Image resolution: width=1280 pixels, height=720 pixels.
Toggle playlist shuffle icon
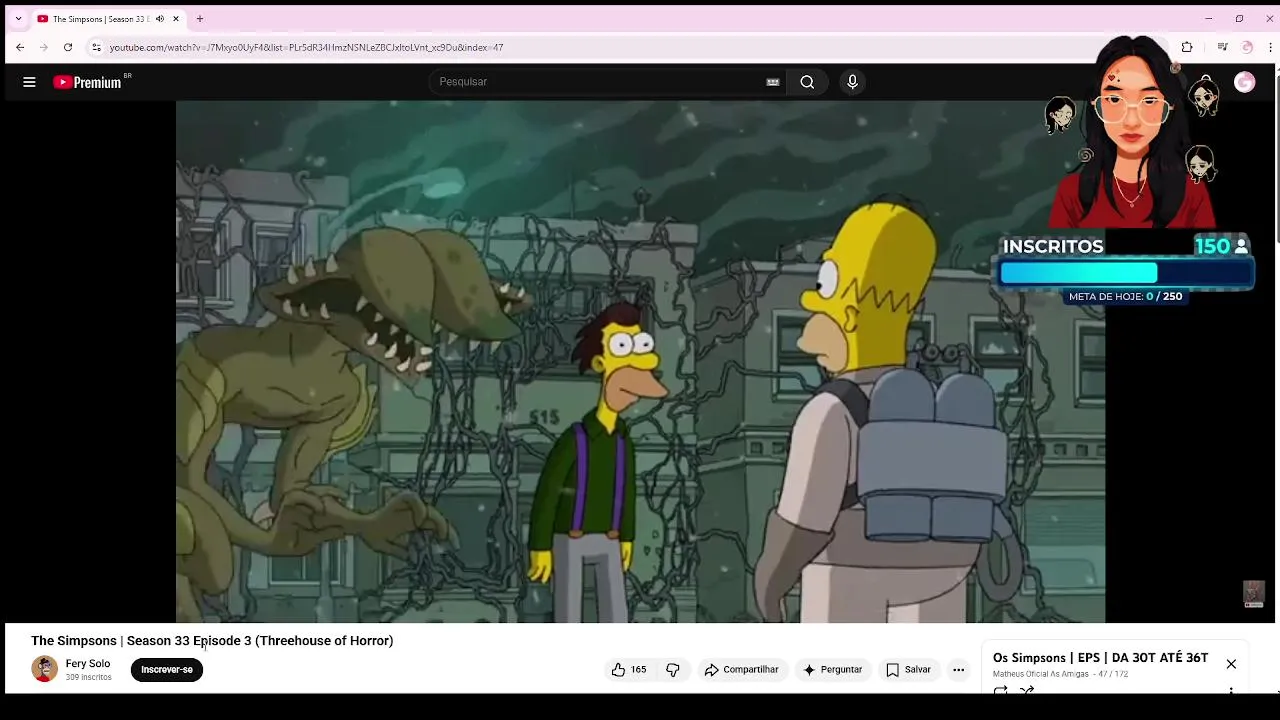1027,690
